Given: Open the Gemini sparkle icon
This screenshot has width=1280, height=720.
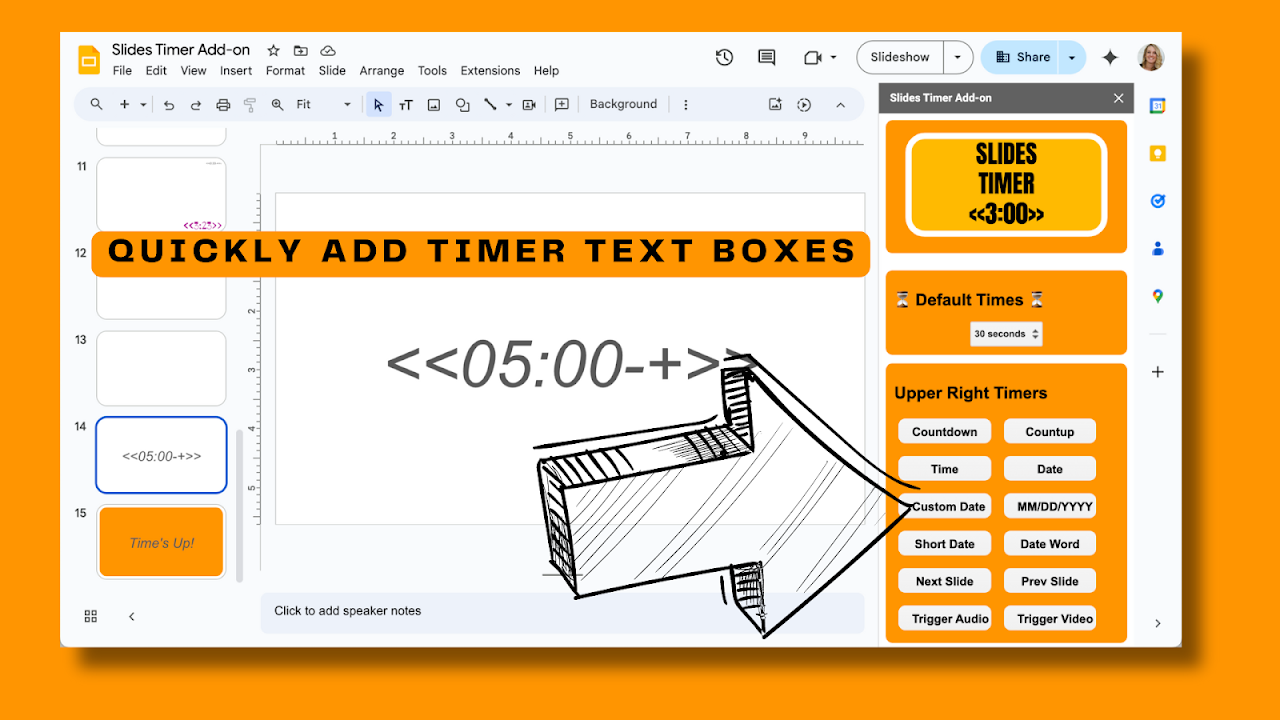Looking at the screenshot, I should tap(1110, 58).
